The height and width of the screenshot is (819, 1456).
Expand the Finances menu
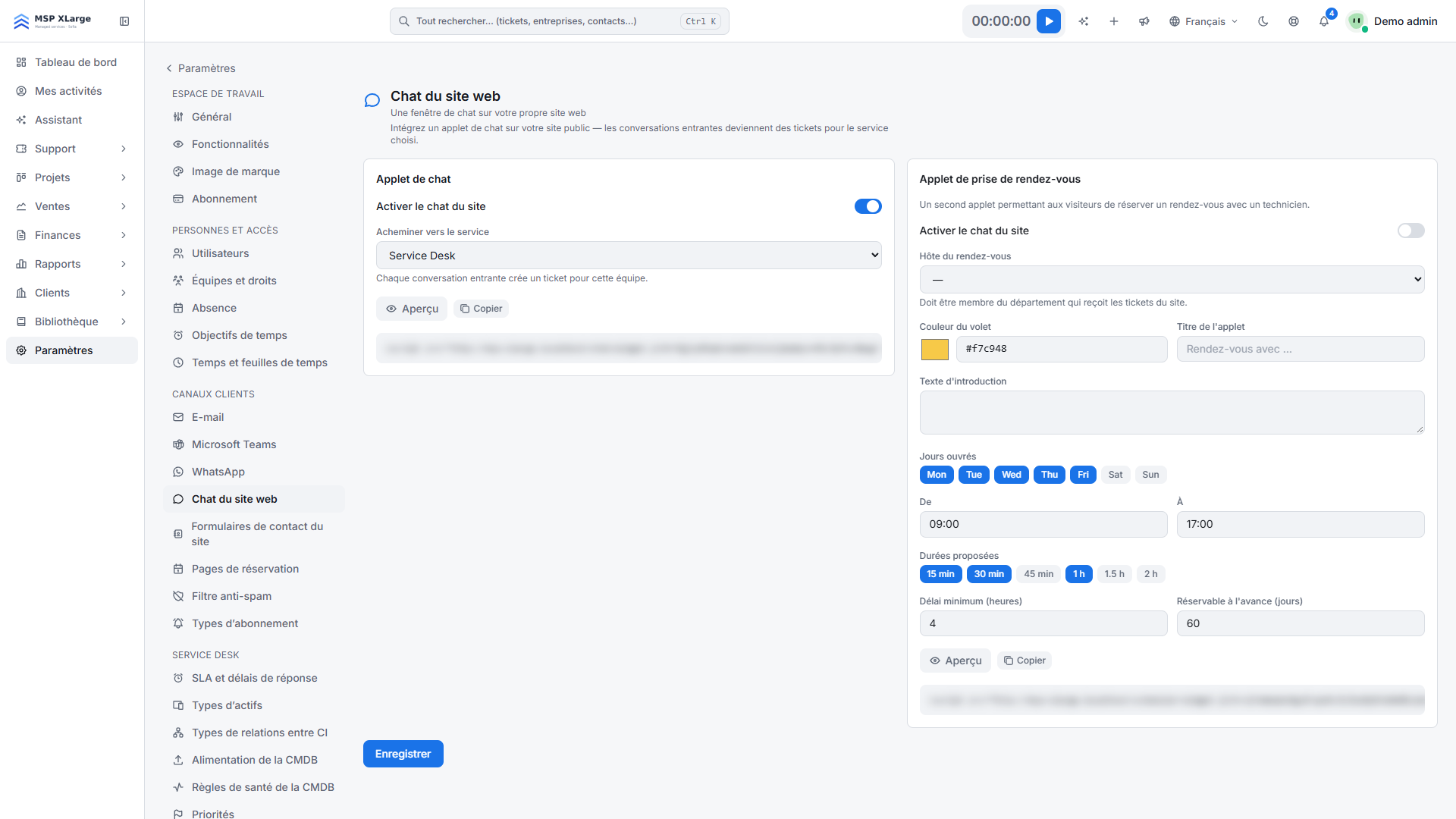click(72, 235)
